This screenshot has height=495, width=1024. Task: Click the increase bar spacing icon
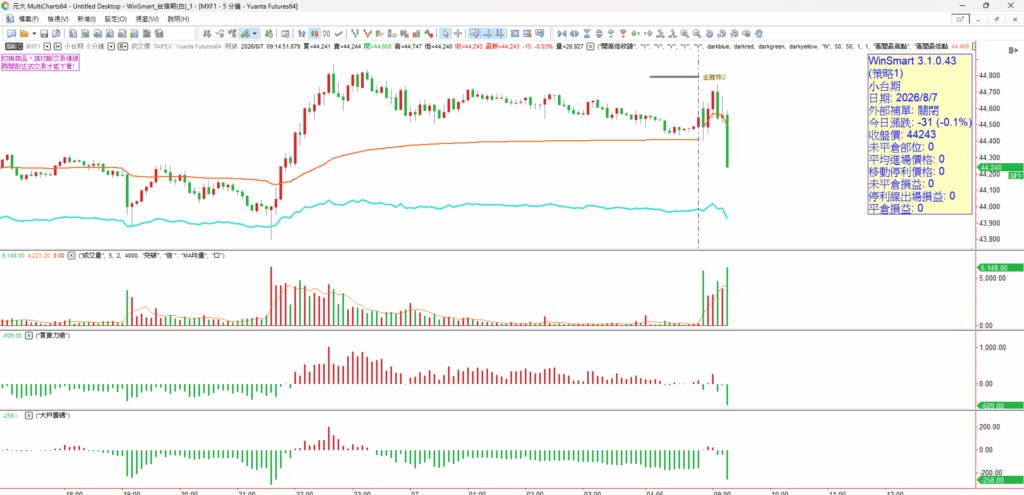coord(573,33)
